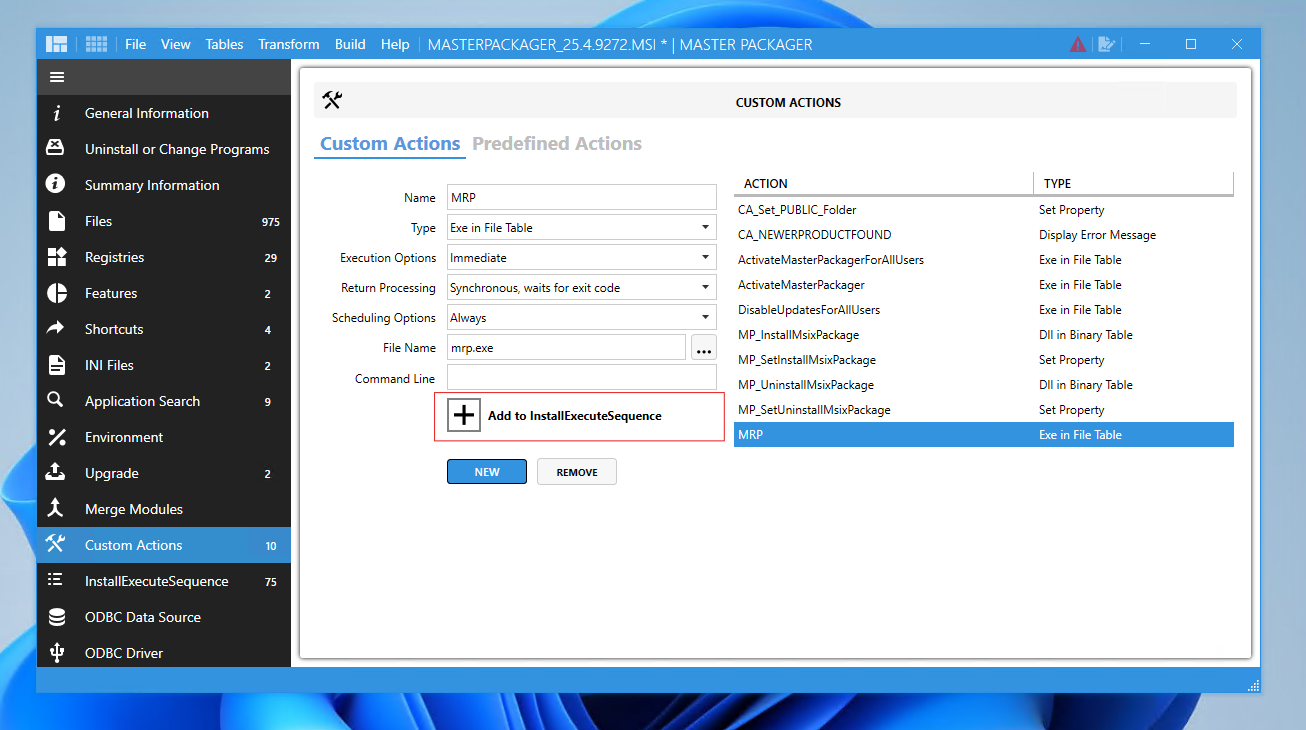Open the File menu

pyautogui.click(x=136, y=44)
